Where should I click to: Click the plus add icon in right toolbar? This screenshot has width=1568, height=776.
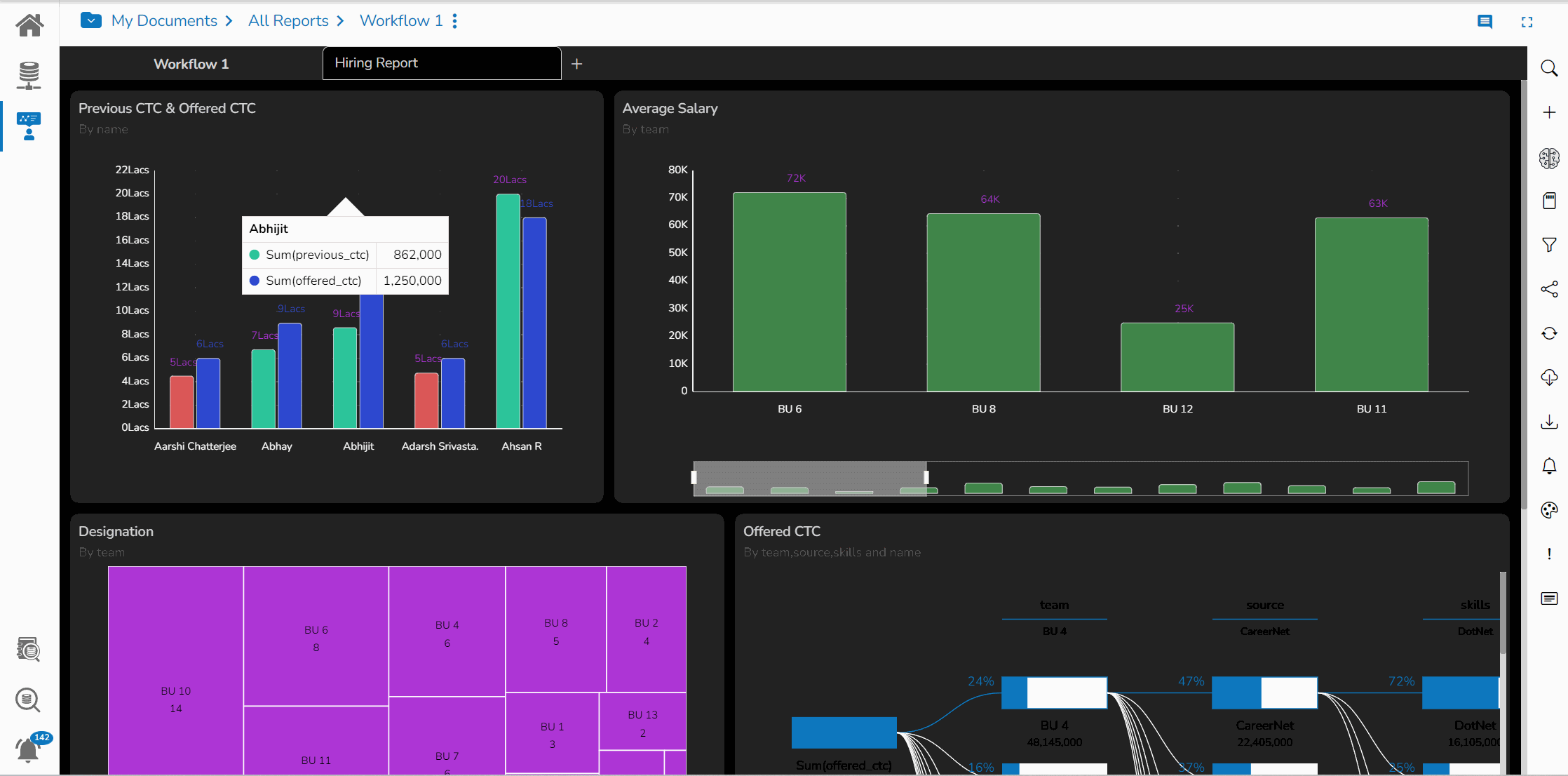pos(1549,112)
